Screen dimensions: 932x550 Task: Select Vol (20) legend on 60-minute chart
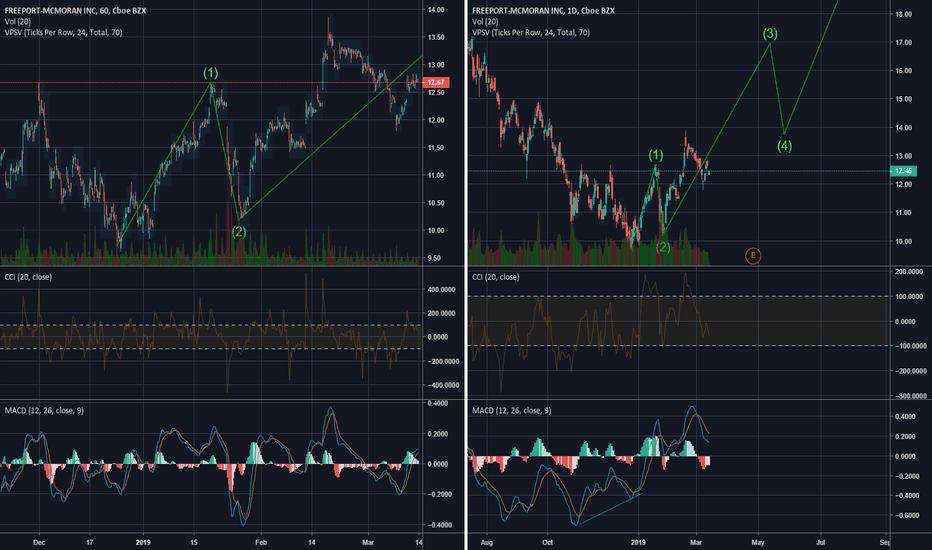(18, 21)
